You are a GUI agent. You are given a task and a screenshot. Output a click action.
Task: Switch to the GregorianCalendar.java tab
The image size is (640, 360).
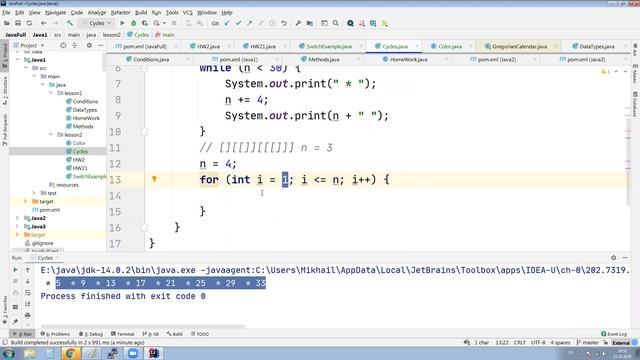[x=519, y=46]
